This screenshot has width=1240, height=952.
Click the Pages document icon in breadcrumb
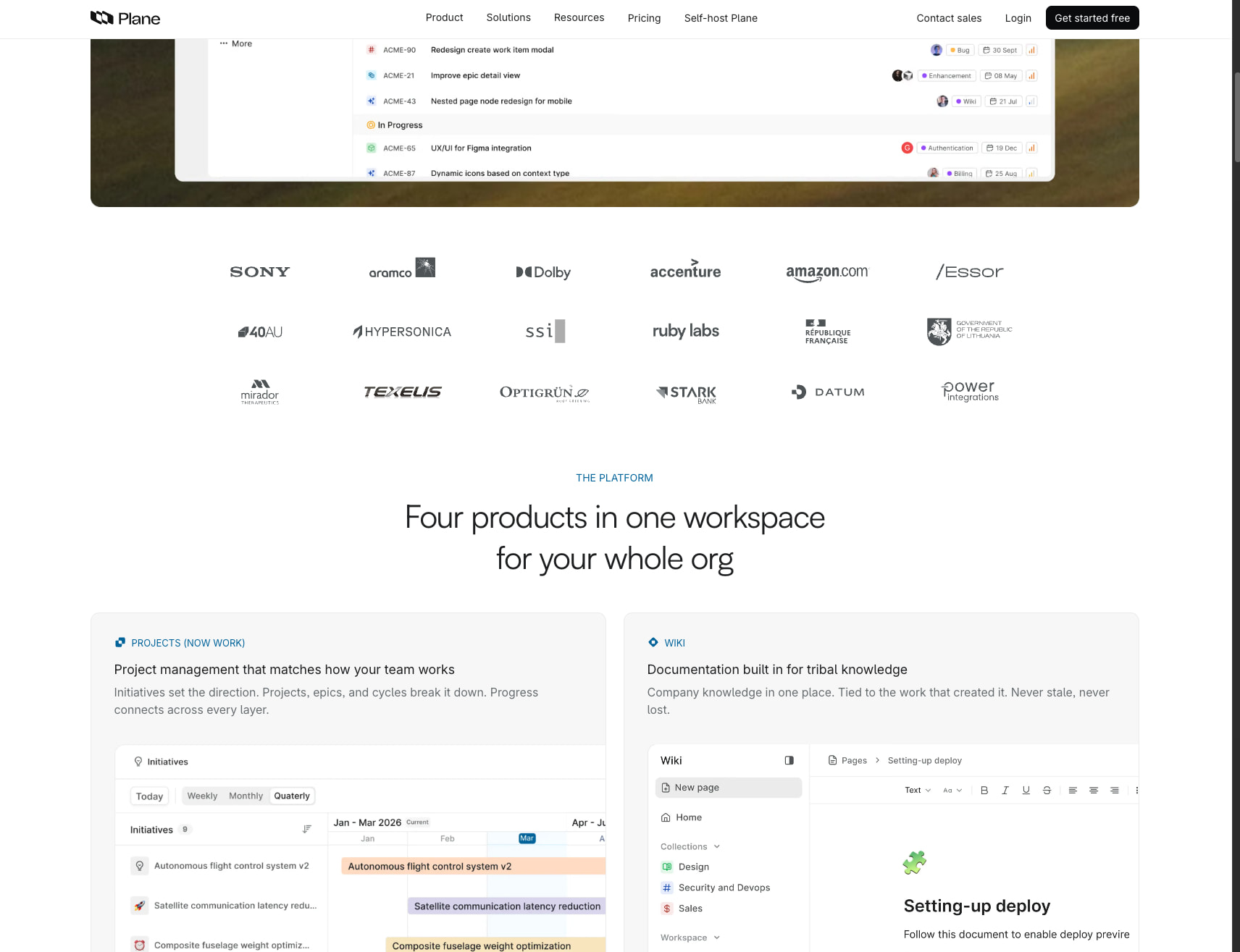[x=832, y=760]
